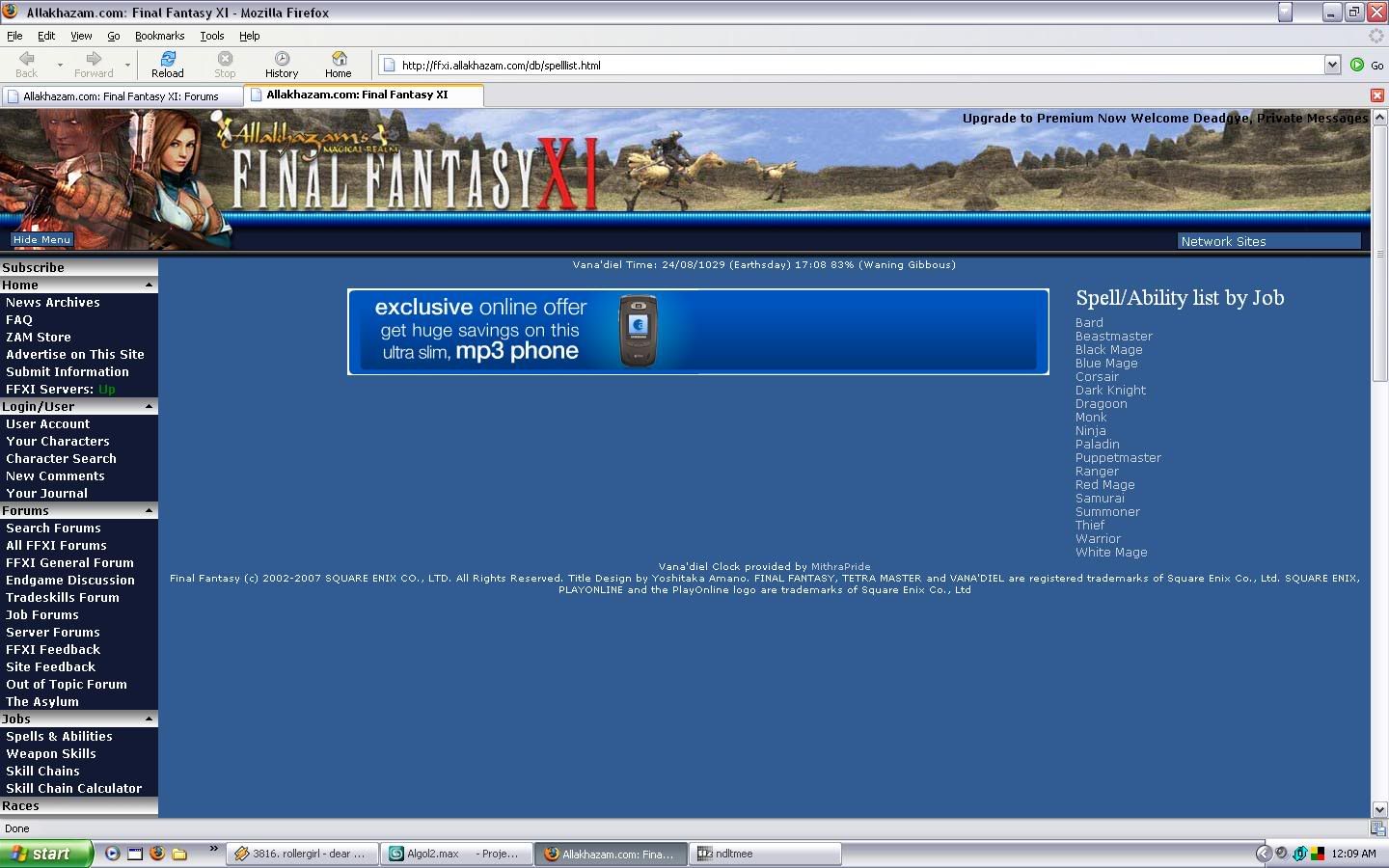1389x868 pixels.
Task: Open the Forward button history dropdown
Action: click(127, 65)
